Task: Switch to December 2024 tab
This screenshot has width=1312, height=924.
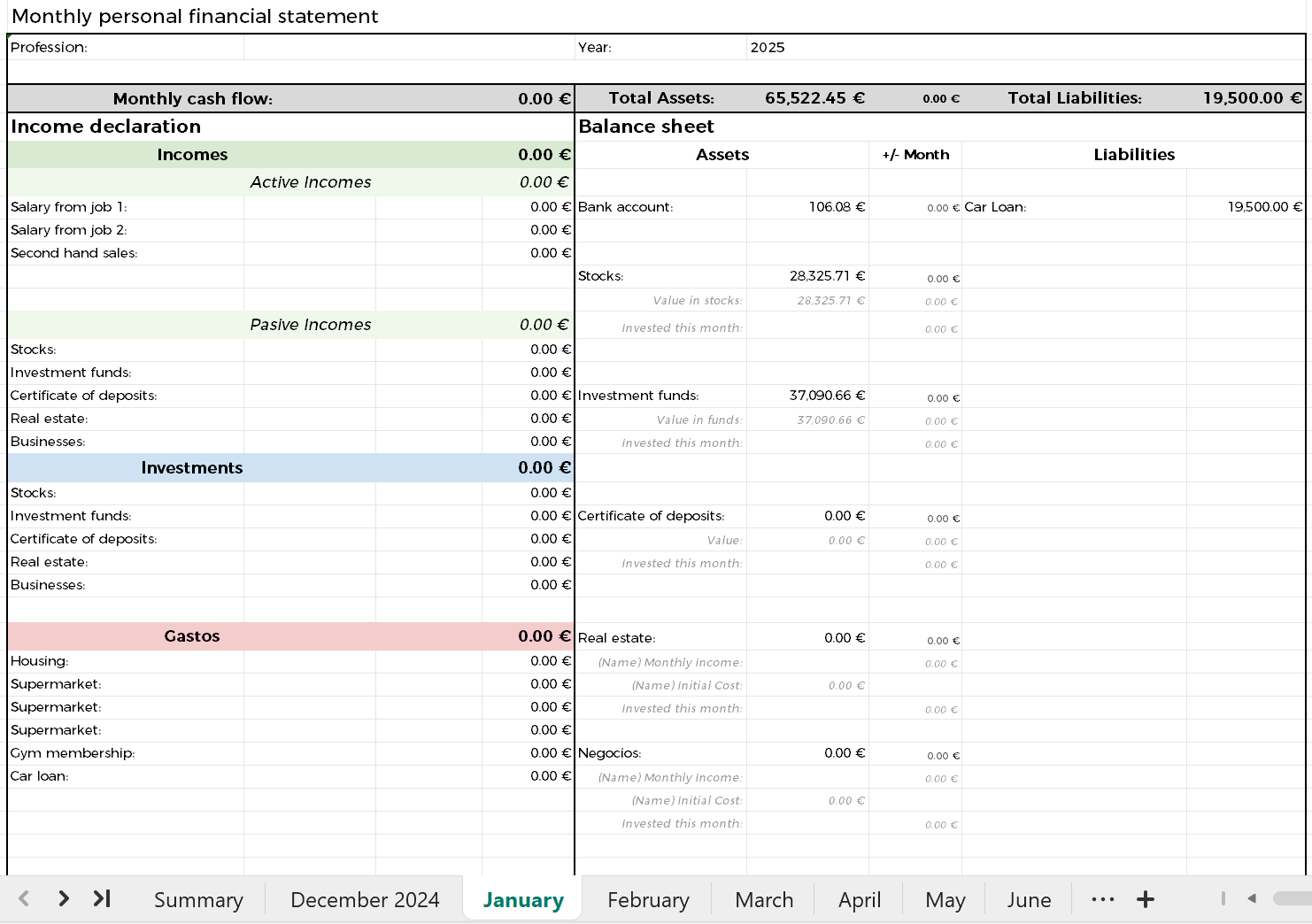Action: pyautogui.click(x=365, y=900)
